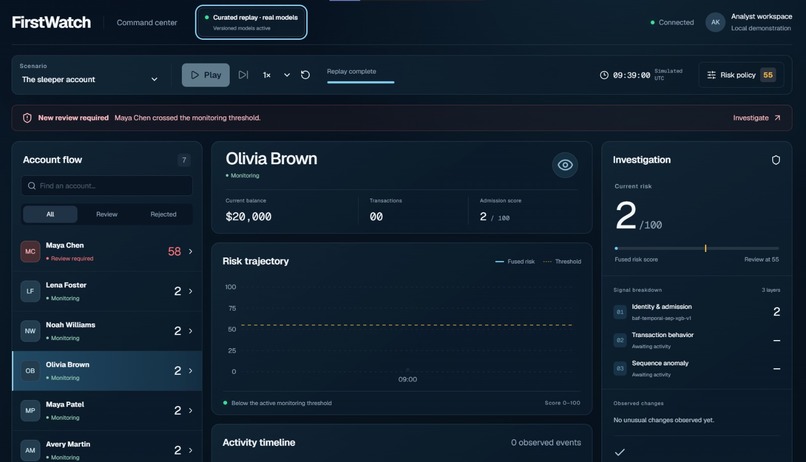Click the LF avatar for Lena Foster
This screenshot has width=806, height=462.
pyautogui.click(x=30, y=291)
